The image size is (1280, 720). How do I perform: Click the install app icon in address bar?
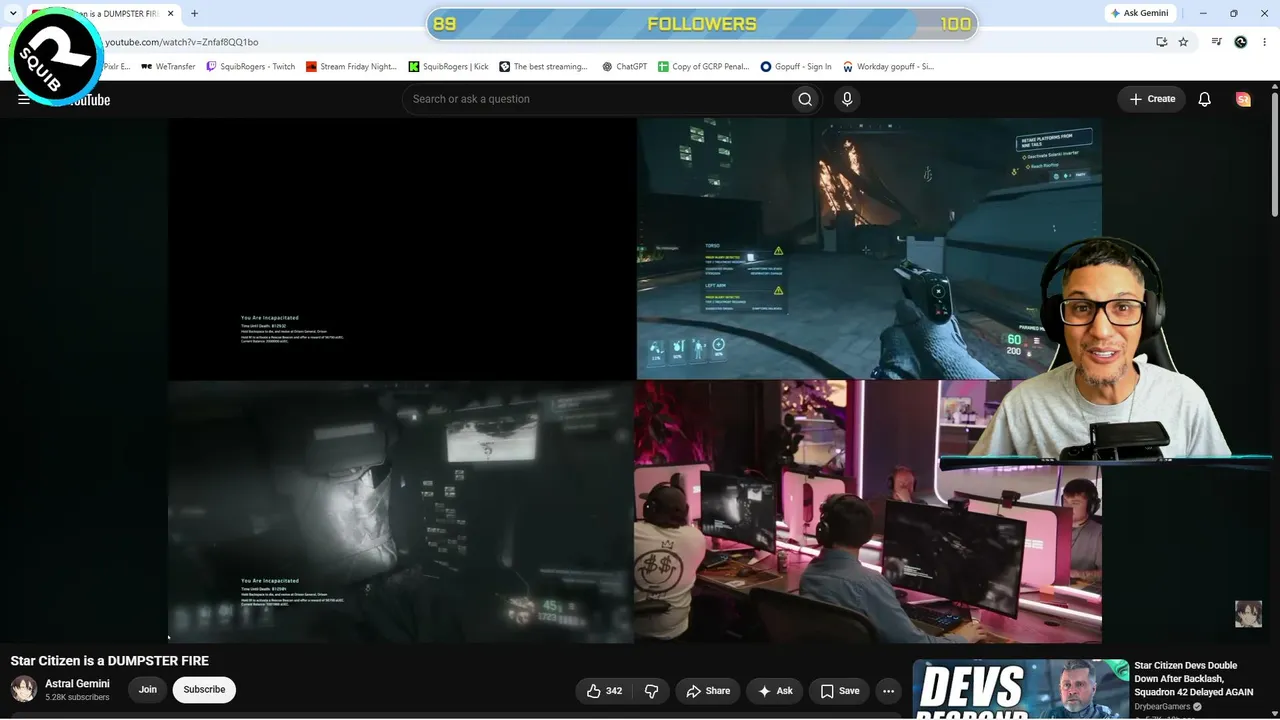pyautogui.click(x=1161, y=42)
